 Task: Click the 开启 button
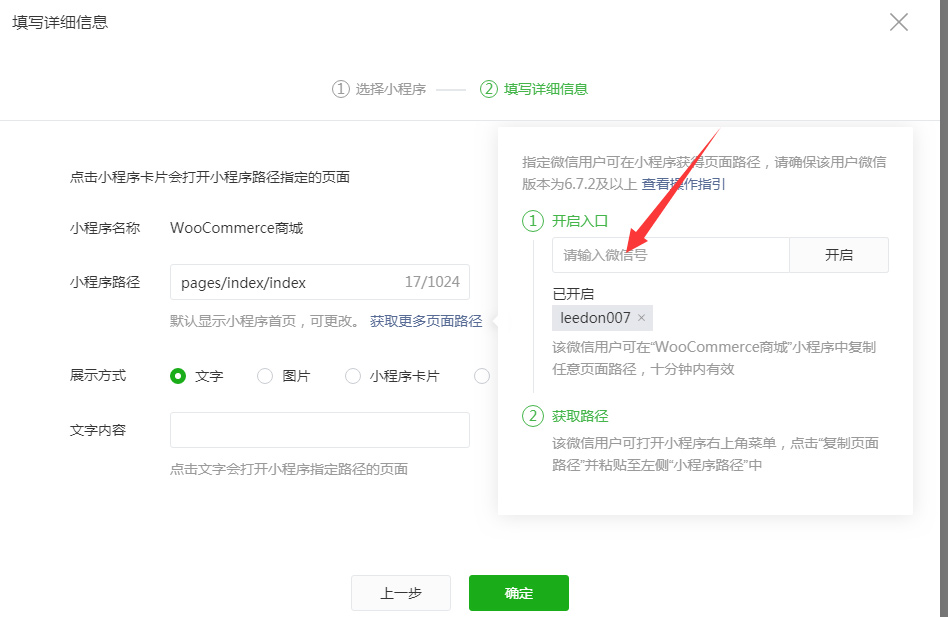[839, 255]
